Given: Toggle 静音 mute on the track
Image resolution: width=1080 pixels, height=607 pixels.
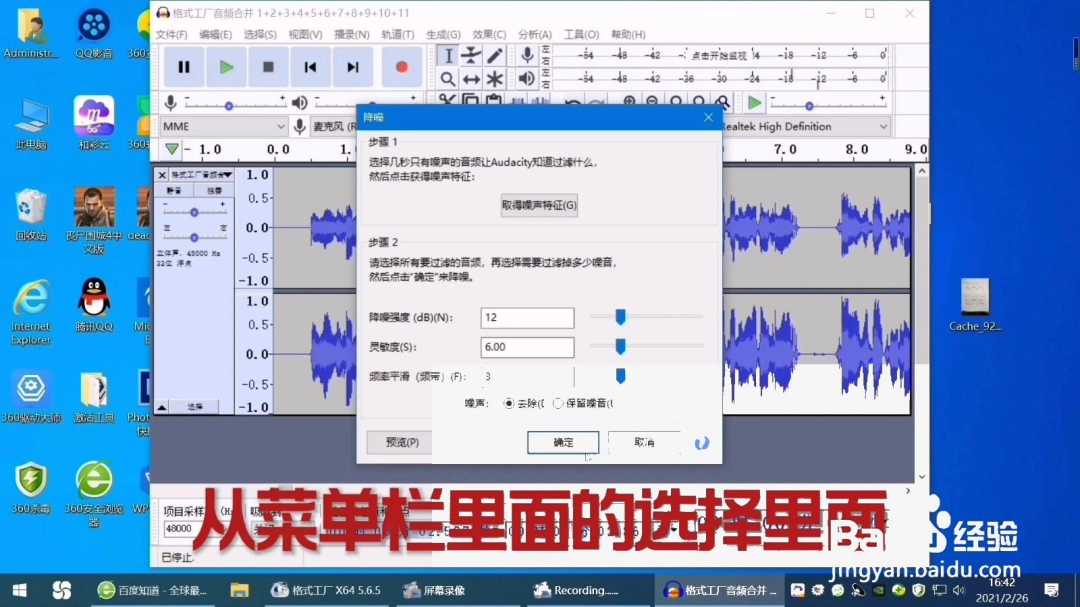Looking at the screenshot, I should [x=174, y=190].
